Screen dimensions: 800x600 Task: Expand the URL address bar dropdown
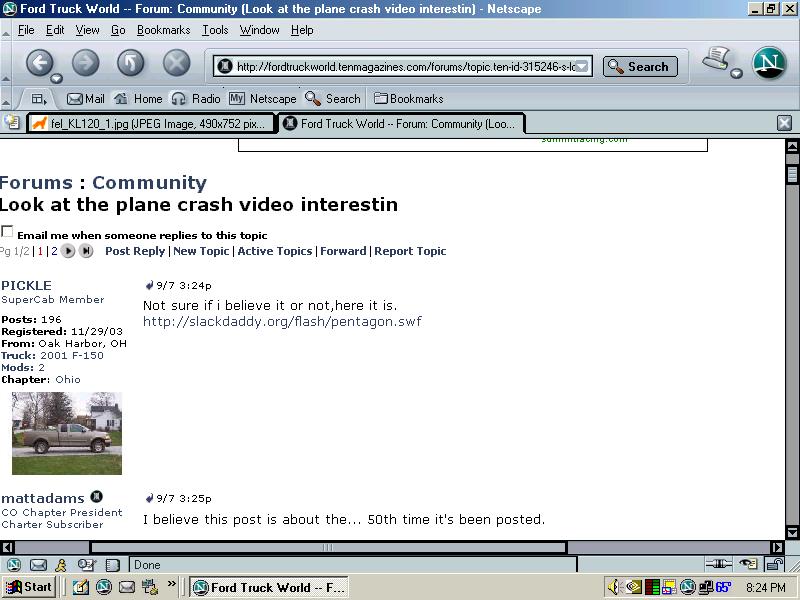pyautogui.click(x=583, y=66)
